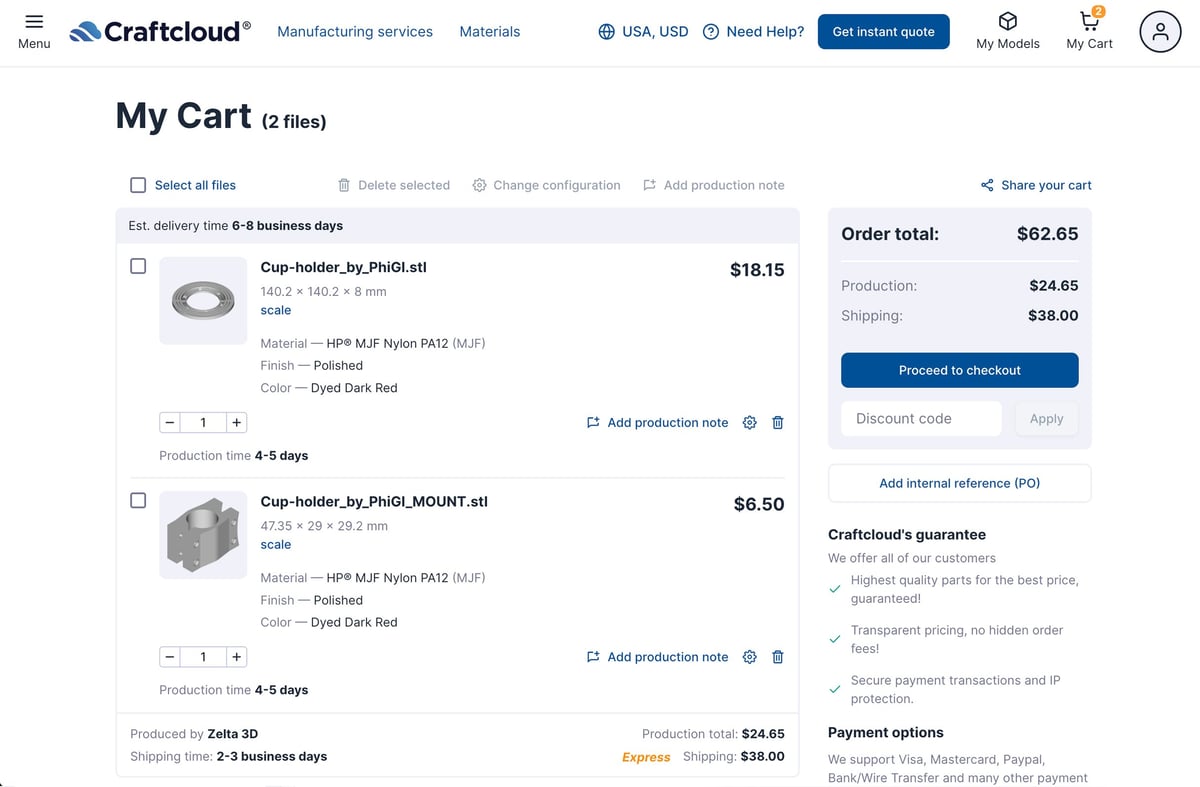Open the USA, USD region selector

(x=643, y=32)
